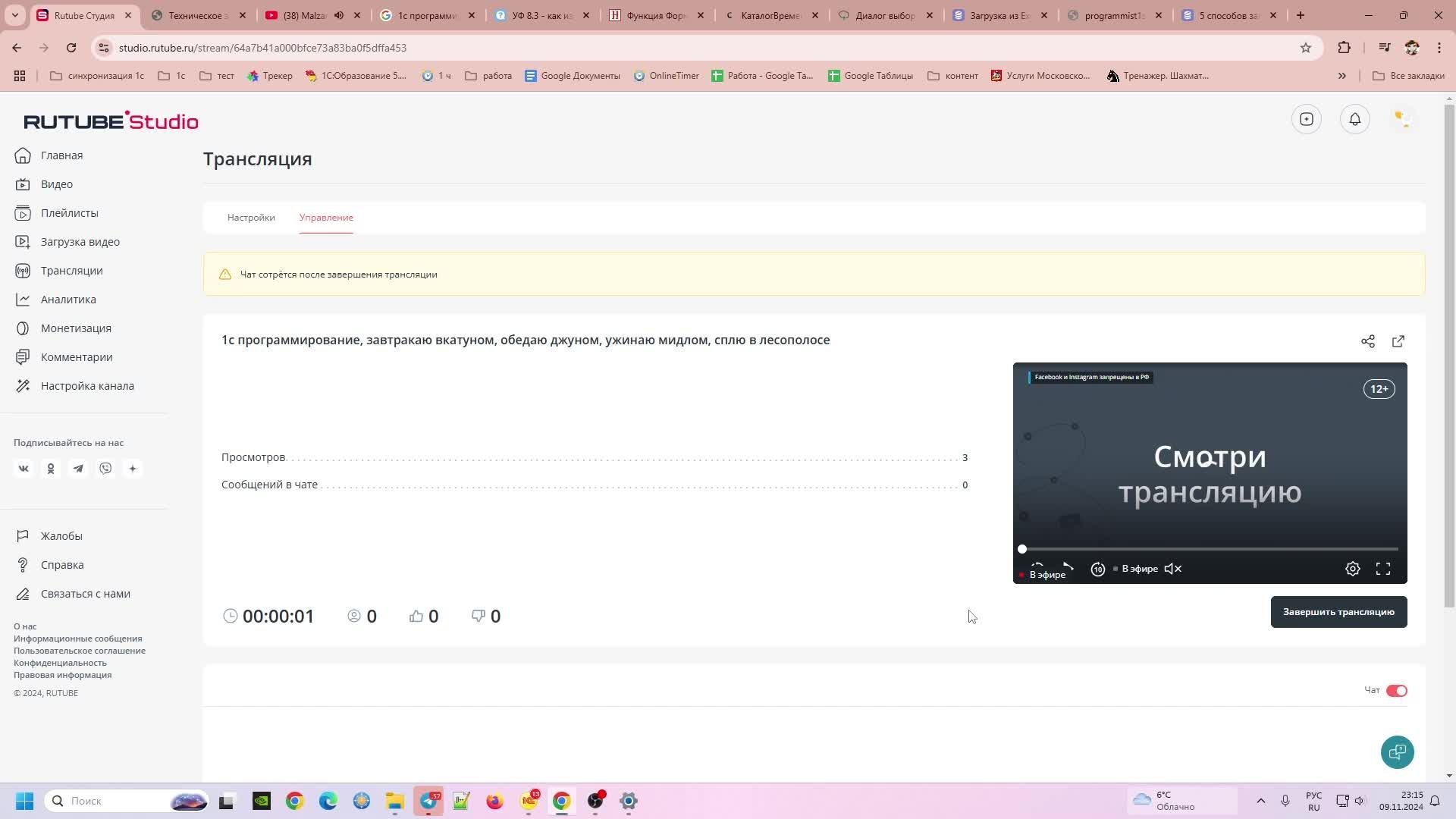This screenshot has height=819, width=1456.
Task: Open stream in new window icon
Action: coord(1398,341)
